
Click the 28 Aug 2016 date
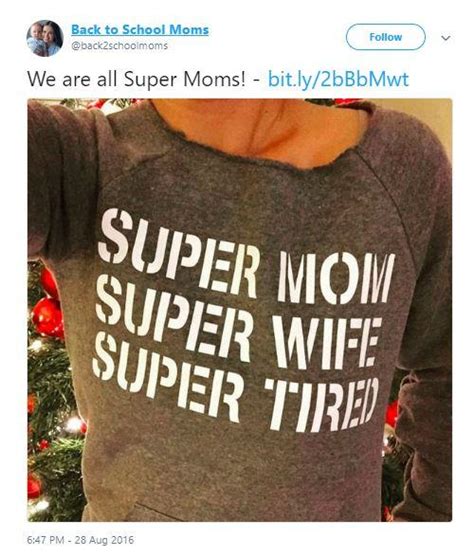point(106,540)
